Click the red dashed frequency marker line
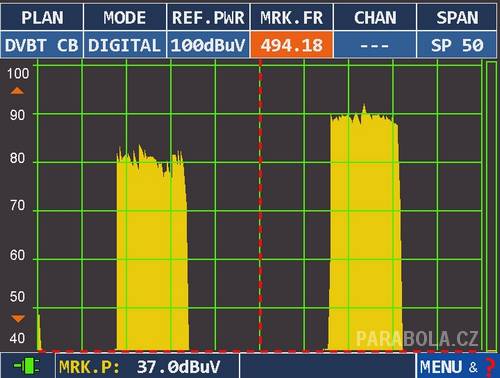The width and height of the screenshot is (500, 378). point(260,205)
